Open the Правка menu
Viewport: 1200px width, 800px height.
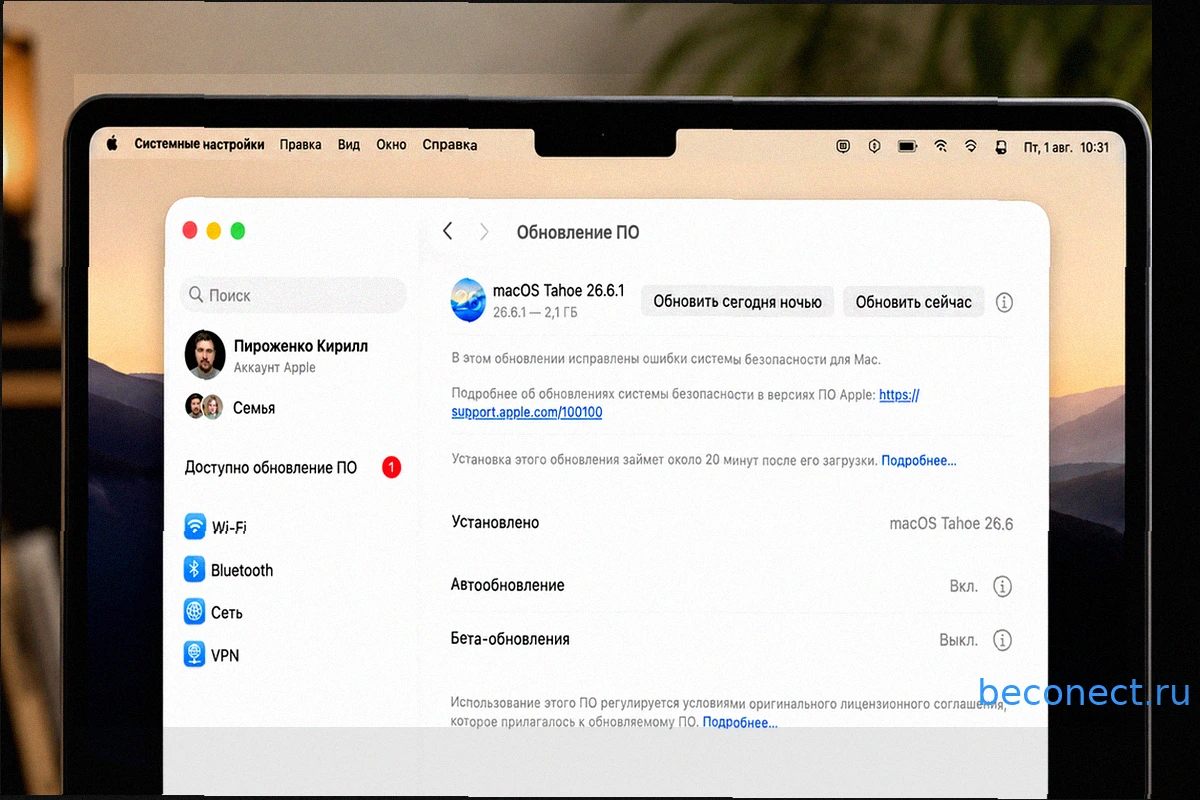coord(301,145)
